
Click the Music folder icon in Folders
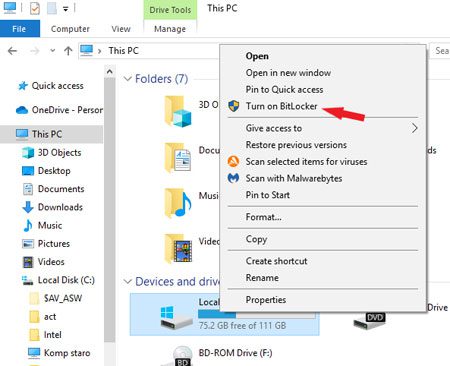point(178,203)
